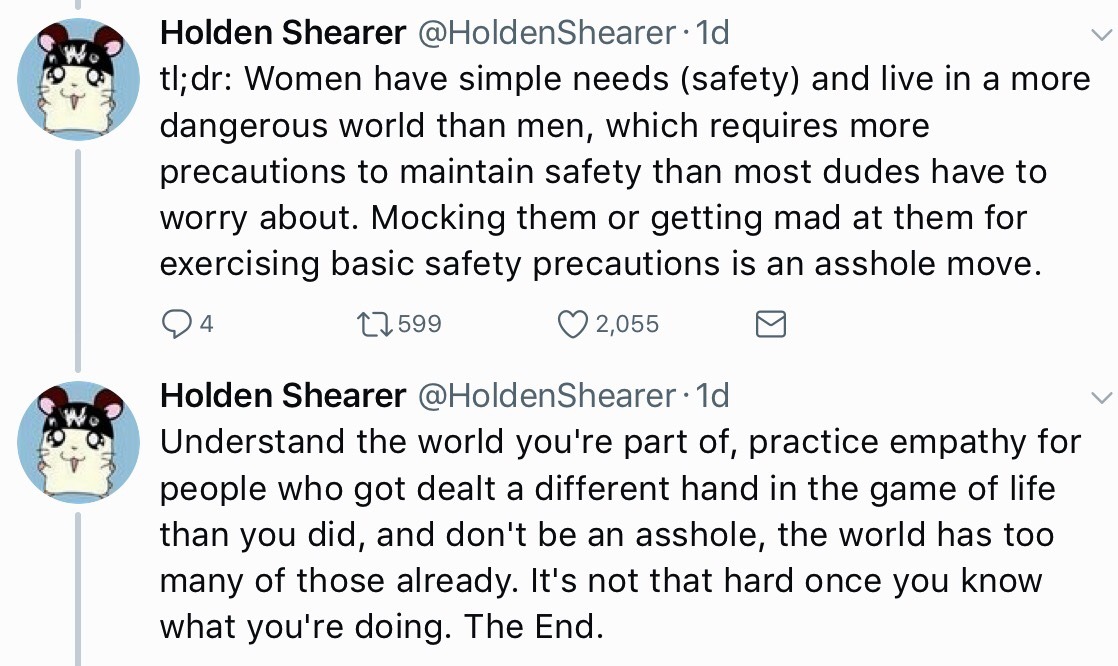Open the tweet starting "Understand the world"
Viewport: 1118px width, 666px height.
(600, 535)
